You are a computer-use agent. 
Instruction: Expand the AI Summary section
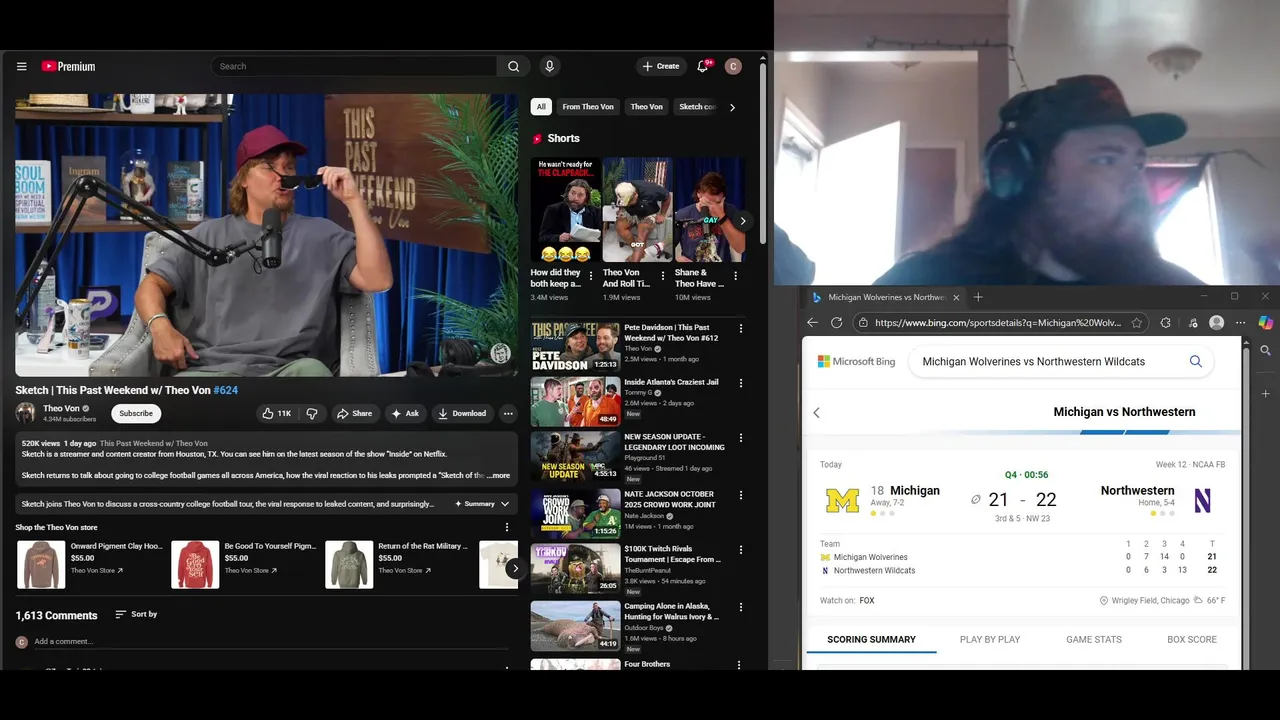(482, 504)
